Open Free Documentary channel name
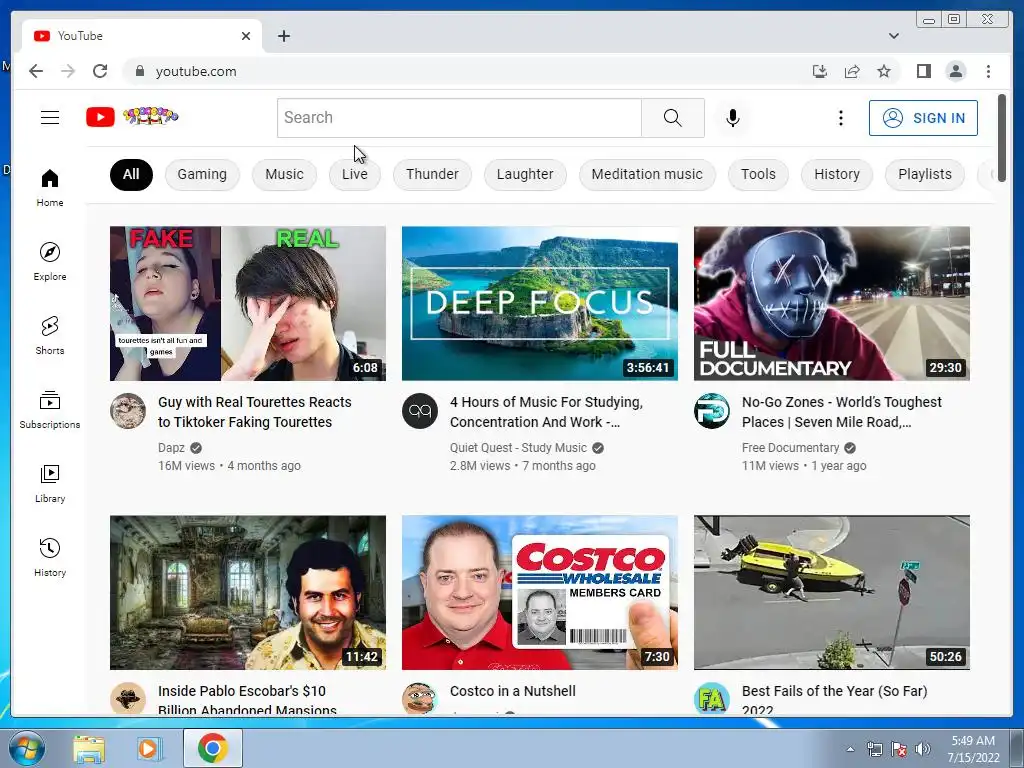The width and height of the screenshot is (1024, 768). pyautogui.click(x=790, y=447)
